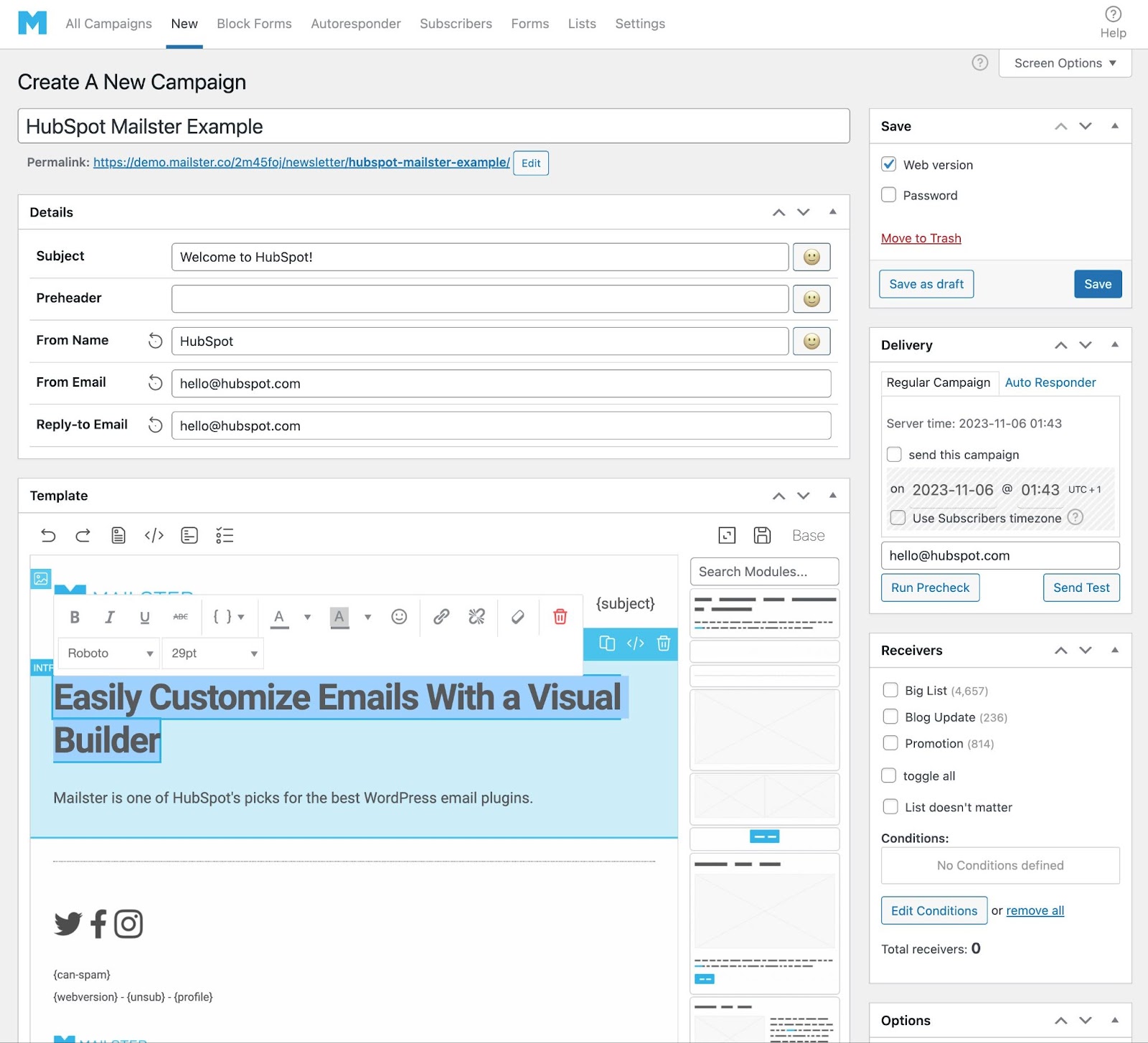Viewport: 1148px width, 1043px height.
Task: Select the Blog Update list
Action: 890,717
